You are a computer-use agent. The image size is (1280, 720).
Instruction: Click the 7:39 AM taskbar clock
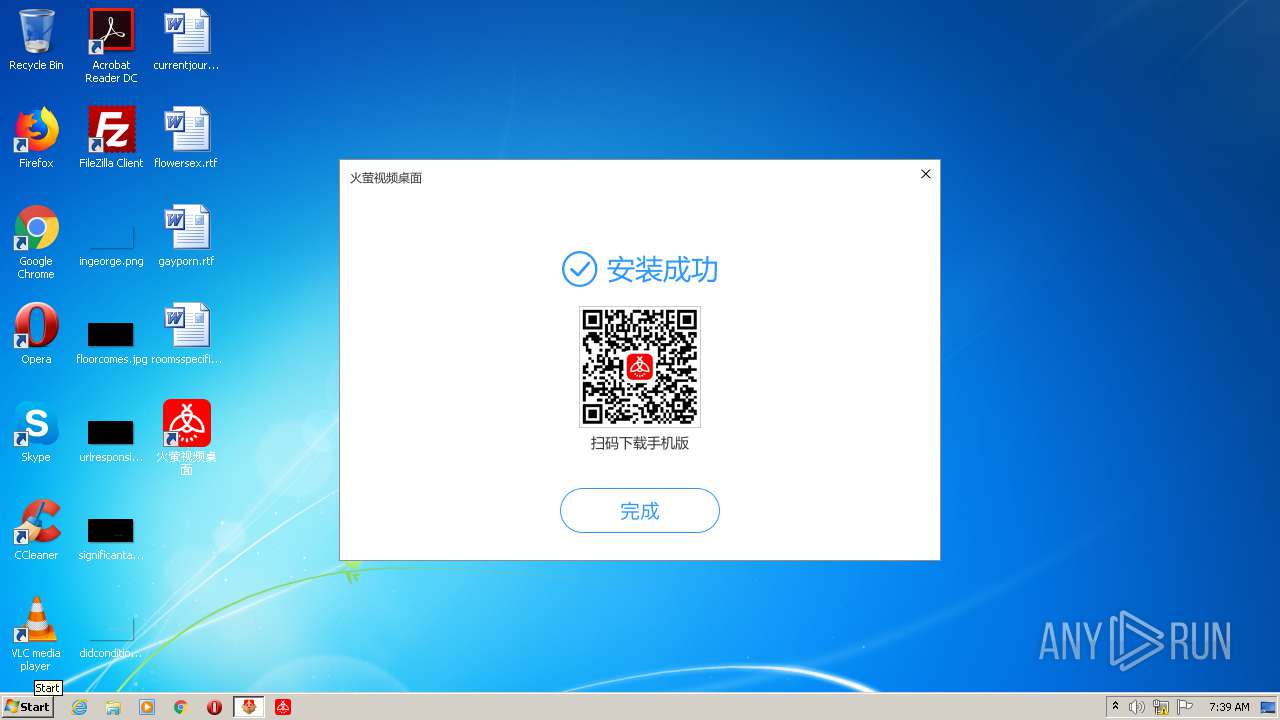pyautogui.click(x=1229, y=707)
